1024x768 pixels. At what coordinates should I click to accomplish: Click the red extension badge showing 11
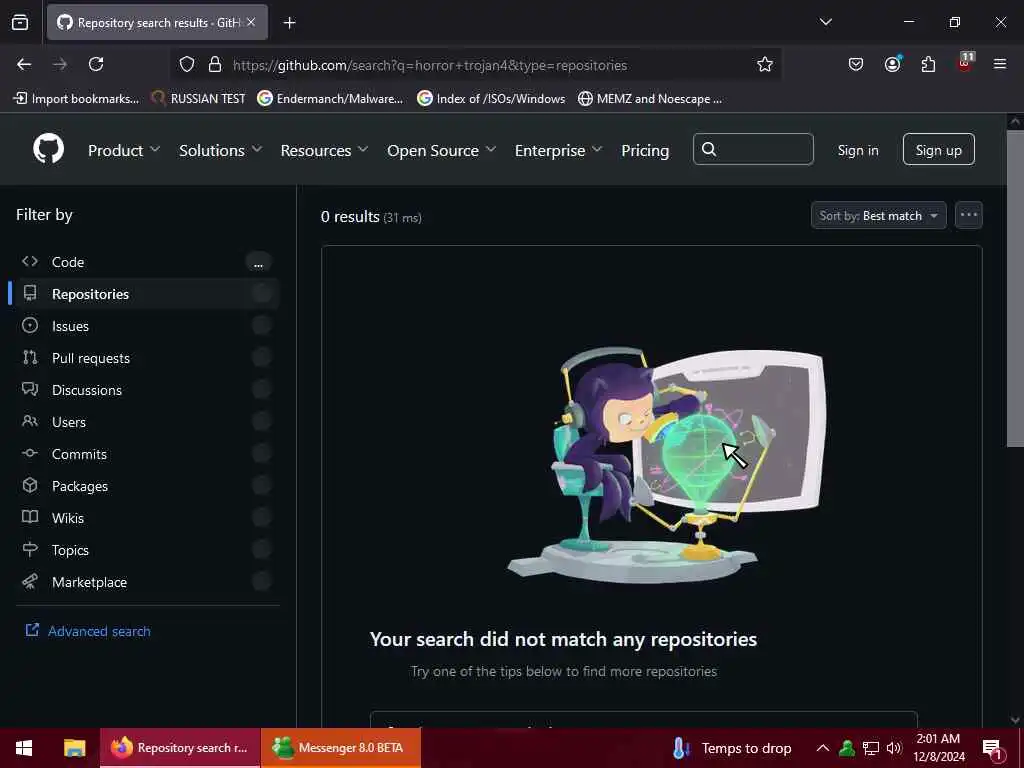(x=965, y=62)
